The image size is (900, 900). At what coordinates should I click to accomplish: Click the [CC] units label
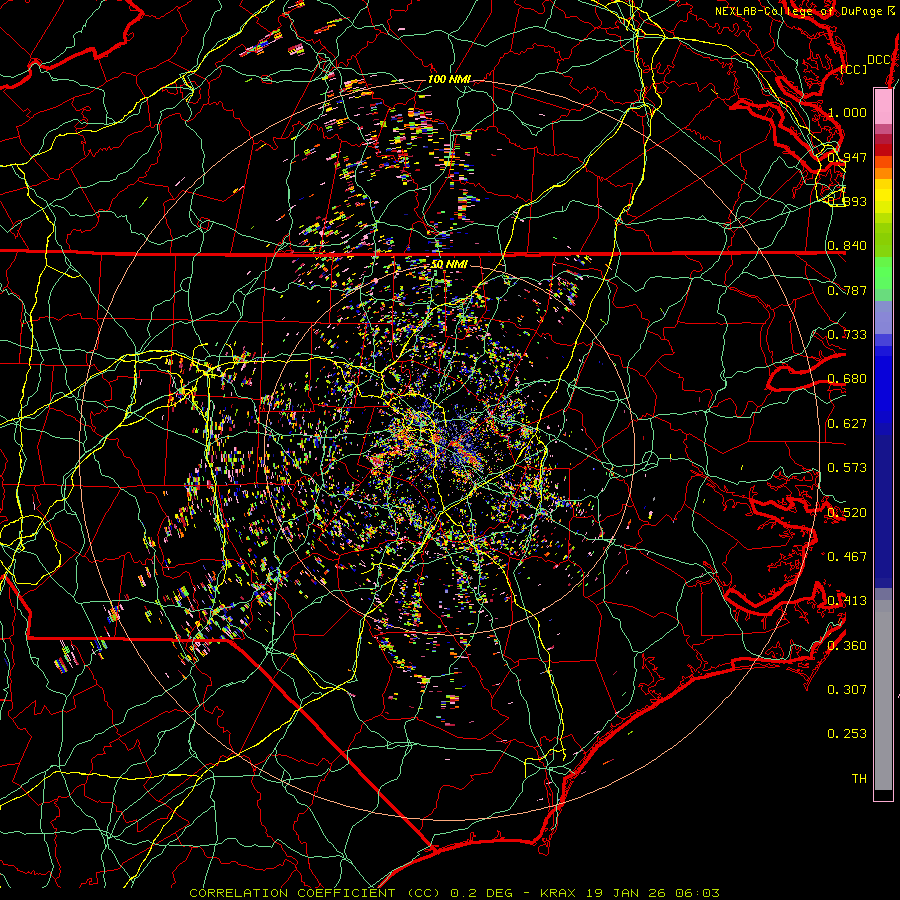coord(854,69)
